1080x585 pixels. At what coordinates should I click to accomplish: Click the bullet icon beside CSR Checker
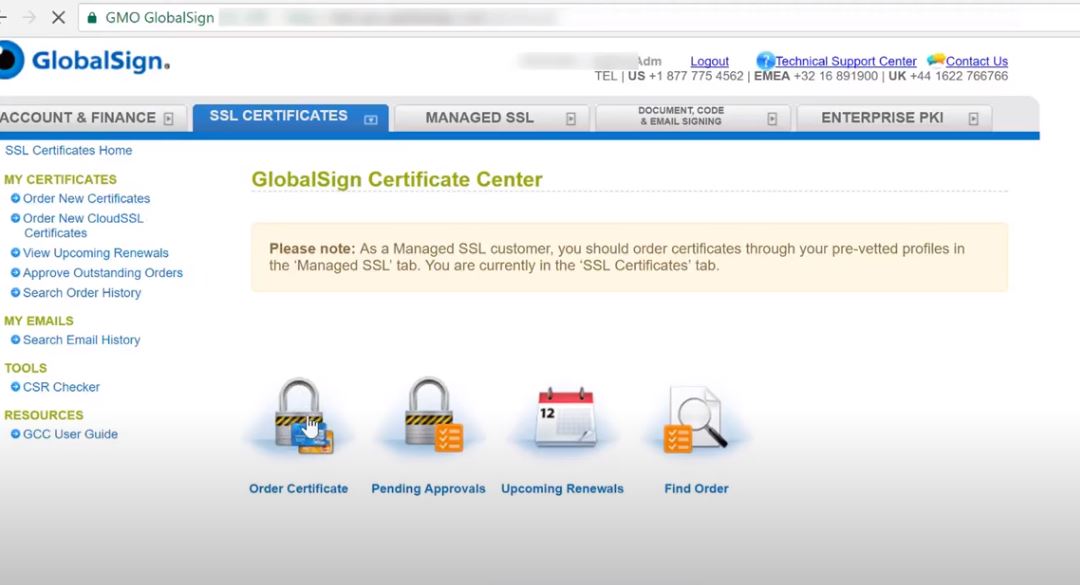(x=15, y=387)
